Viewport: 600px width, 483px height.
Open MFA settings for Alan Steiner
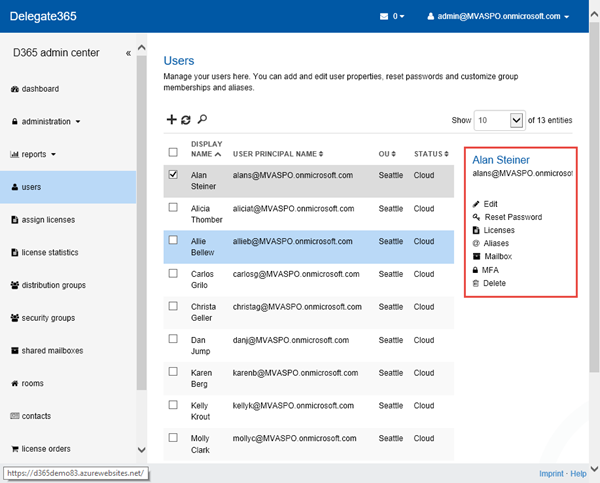pos(492,270)
